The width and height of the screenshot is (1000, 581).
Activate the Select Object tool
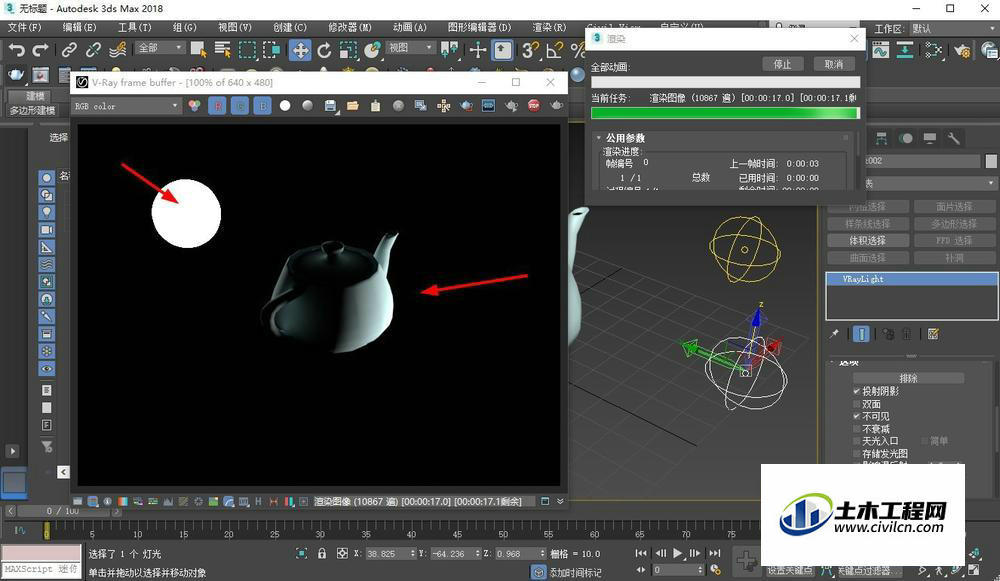tap(198, 50)
